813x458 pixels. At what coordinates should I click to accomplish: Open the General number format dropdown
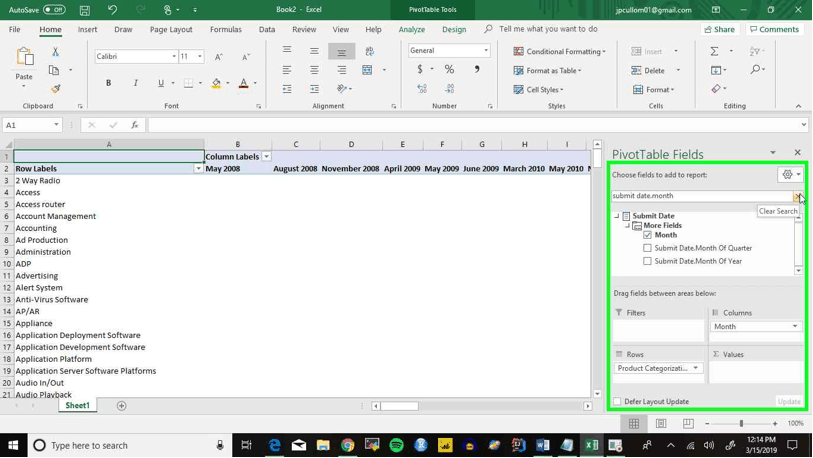pos(486,51)
